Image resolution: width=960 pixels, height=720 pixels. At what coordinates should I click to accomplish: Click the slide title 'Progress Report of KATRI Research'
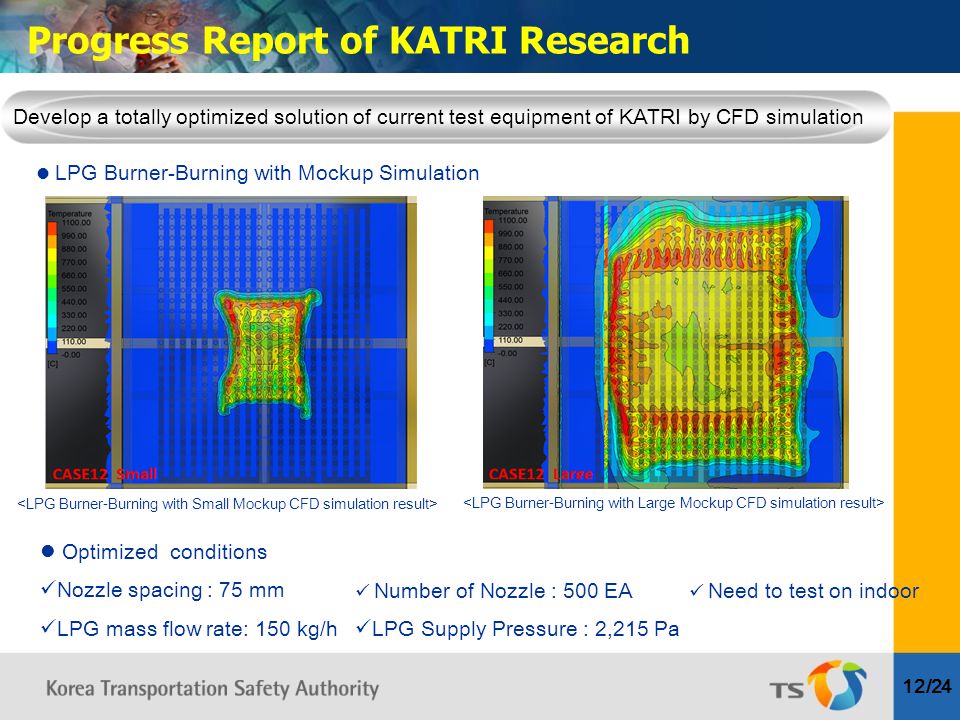(359, 40)
